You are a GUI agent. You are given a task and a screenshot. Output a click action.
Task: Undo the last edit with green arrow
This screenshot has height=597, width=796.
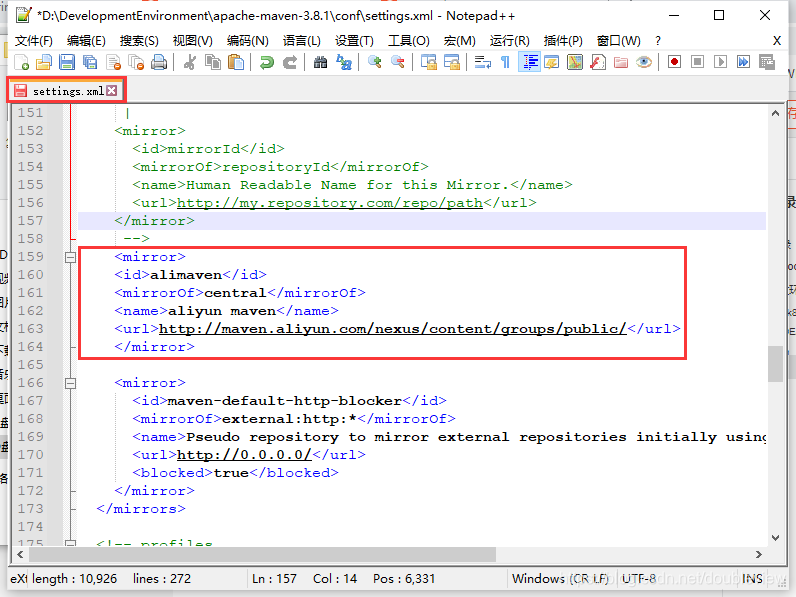coord(267,62)
